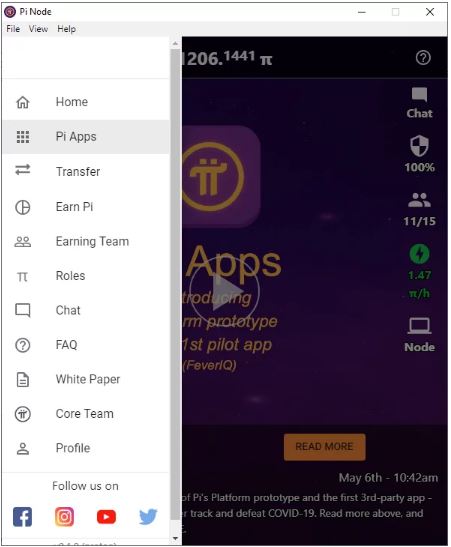Open the Instagram social link
Screen dimensions: 451x547
click(x=65, y=517)
